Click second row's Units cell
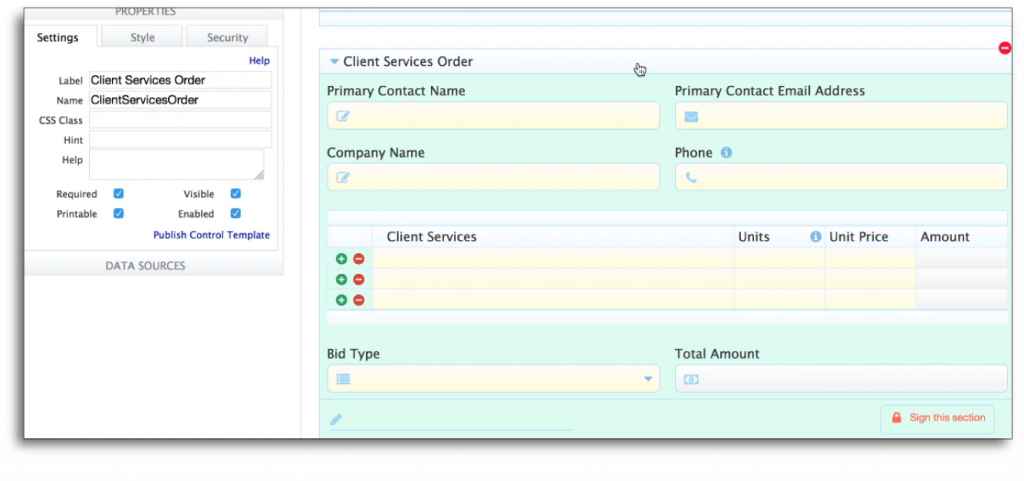1024x481 pixels. coord(780,279)
